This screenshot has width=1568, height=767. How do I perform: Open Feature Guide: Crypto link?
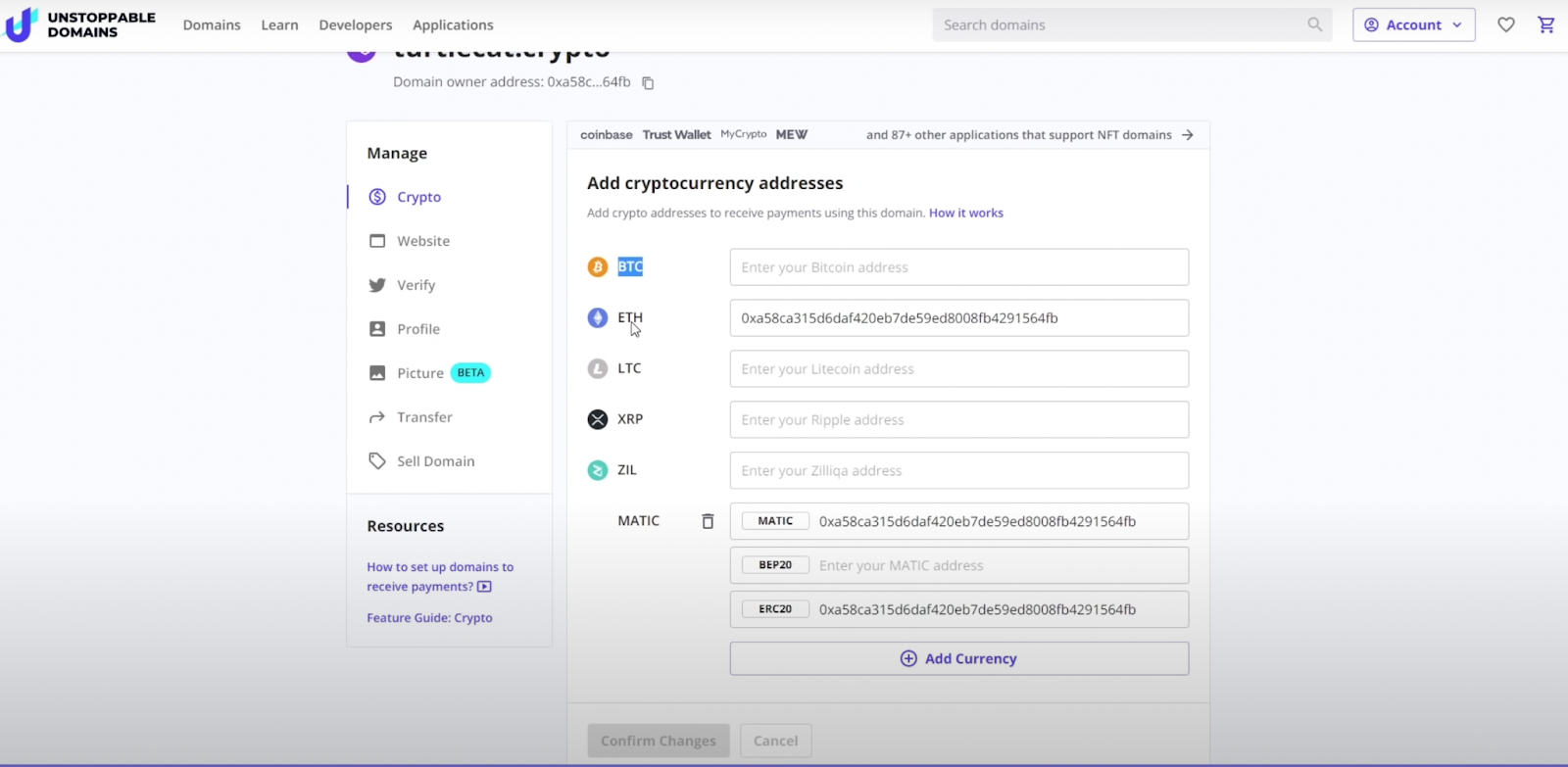[429, 618]
